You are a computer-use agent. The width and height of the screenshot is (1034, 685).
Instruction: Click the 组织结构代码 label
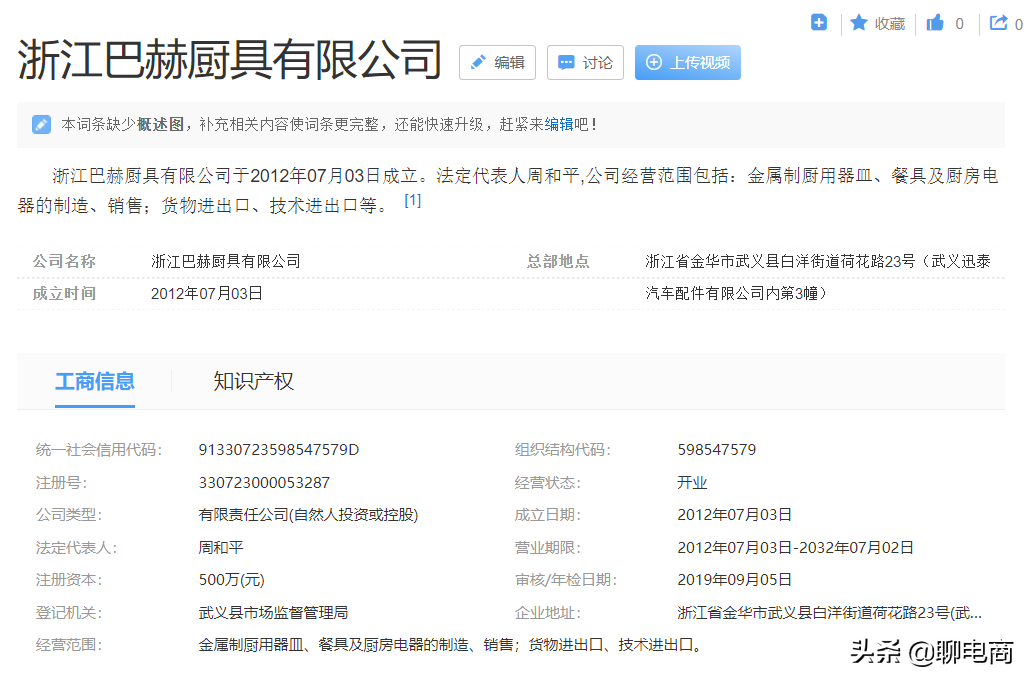(563, 450)
